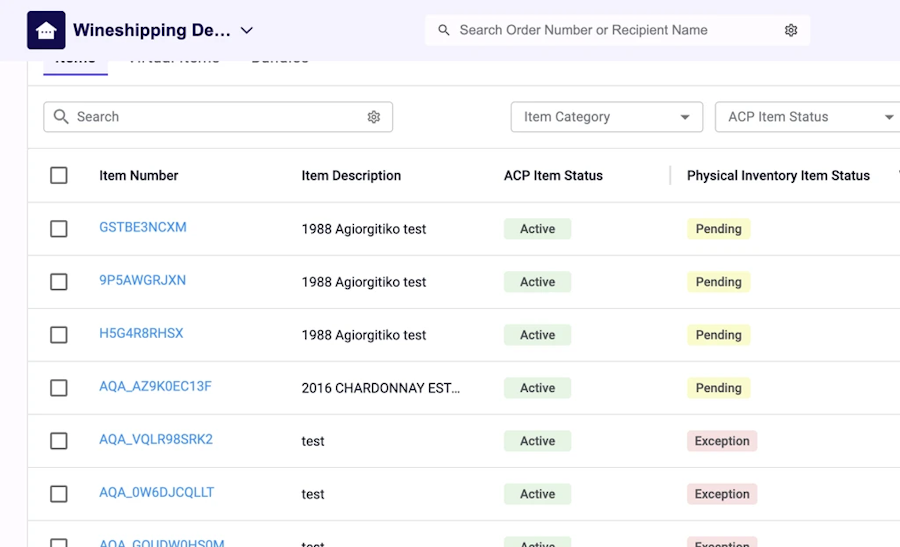This screenshot has height=547, width=900.
Task: Click magnifier icon in item search box
Action: click(61, 117)
